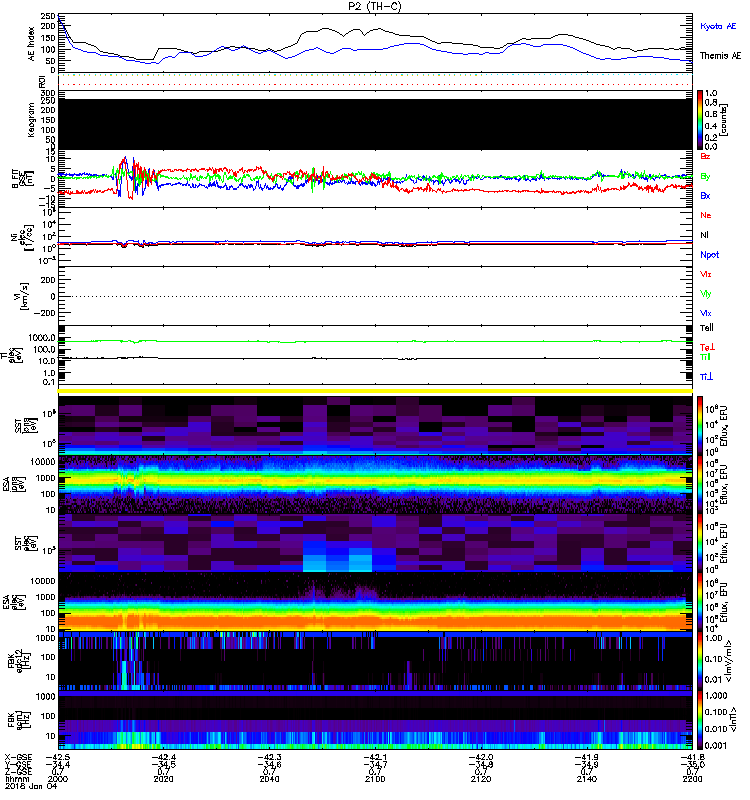The image size is (750, 800).
Task: Click the X-GSE value -42.3
Action: click(x=269, y=757)
